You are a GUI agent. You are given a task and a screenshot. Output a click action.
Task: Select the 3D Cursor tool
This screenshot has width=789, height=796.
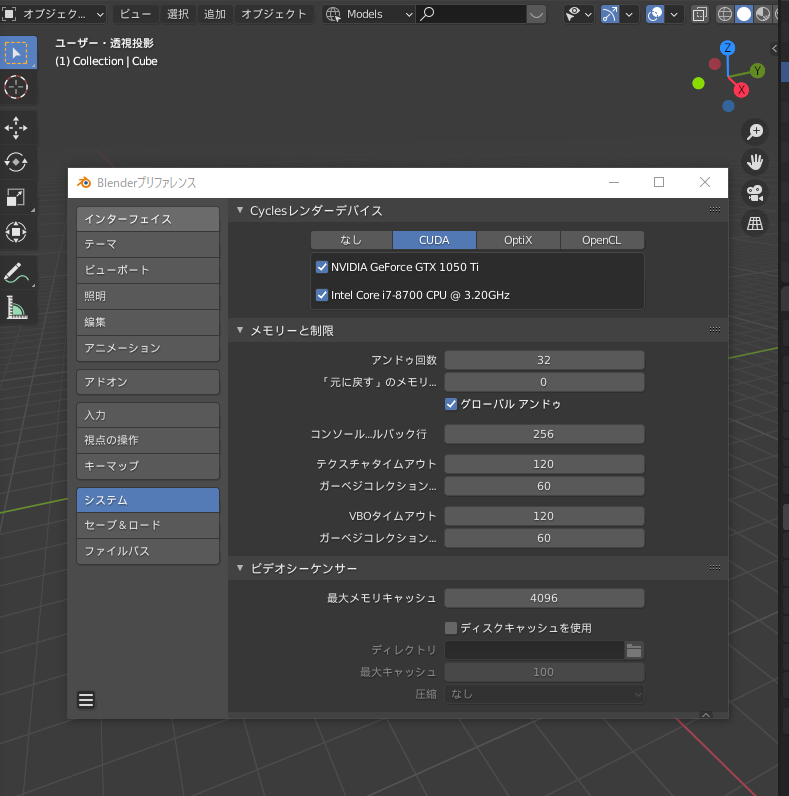(x=16, y=87)
